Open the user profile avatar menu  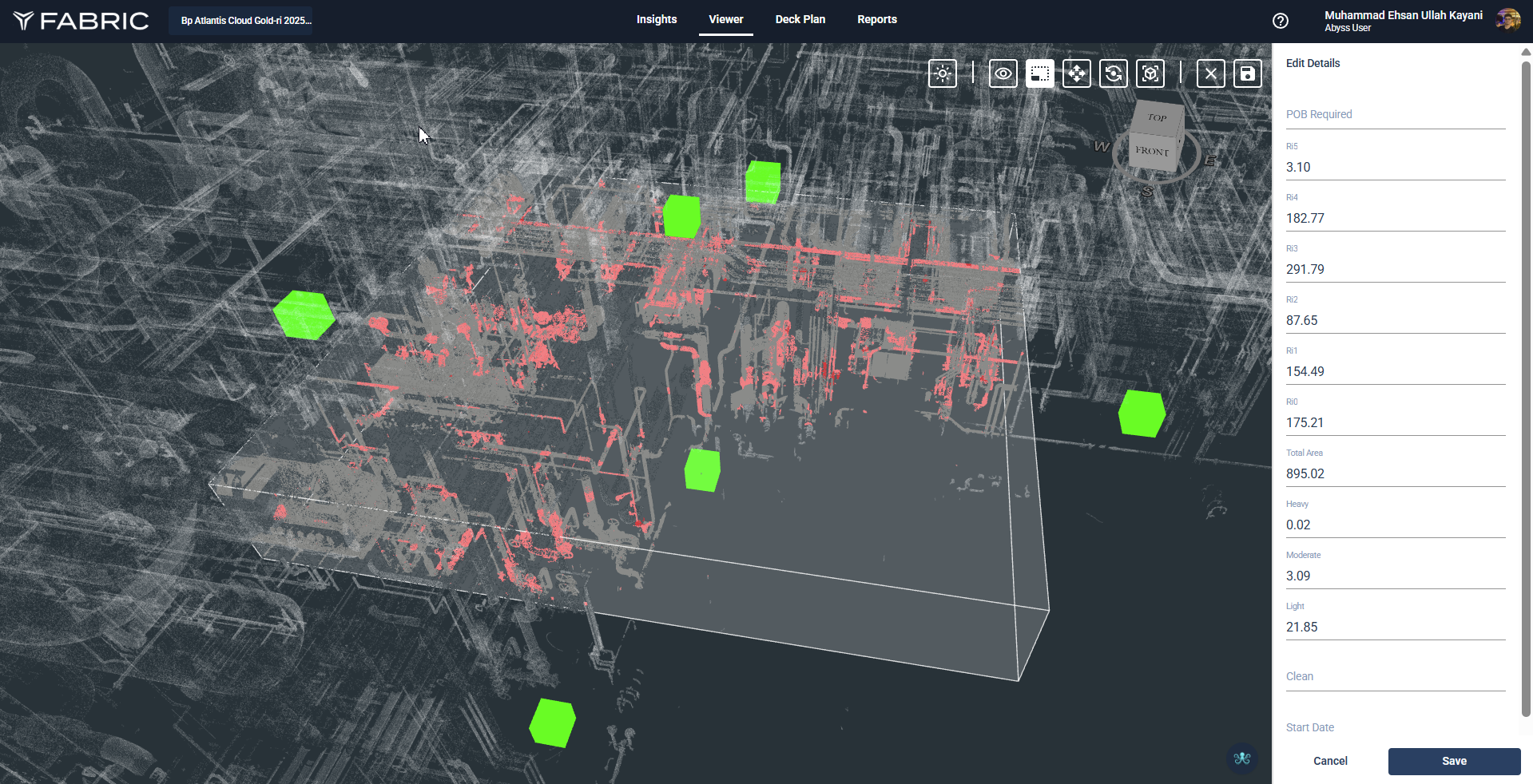pyautogui.click(x=1507, y=21)
